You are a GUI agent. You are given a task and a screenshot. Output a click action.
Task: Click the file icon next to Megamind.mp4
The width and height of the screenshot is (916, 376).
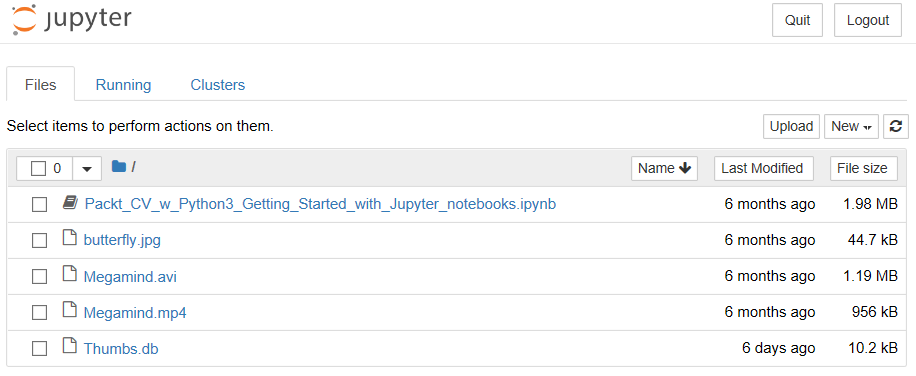[x=70, y=311]
